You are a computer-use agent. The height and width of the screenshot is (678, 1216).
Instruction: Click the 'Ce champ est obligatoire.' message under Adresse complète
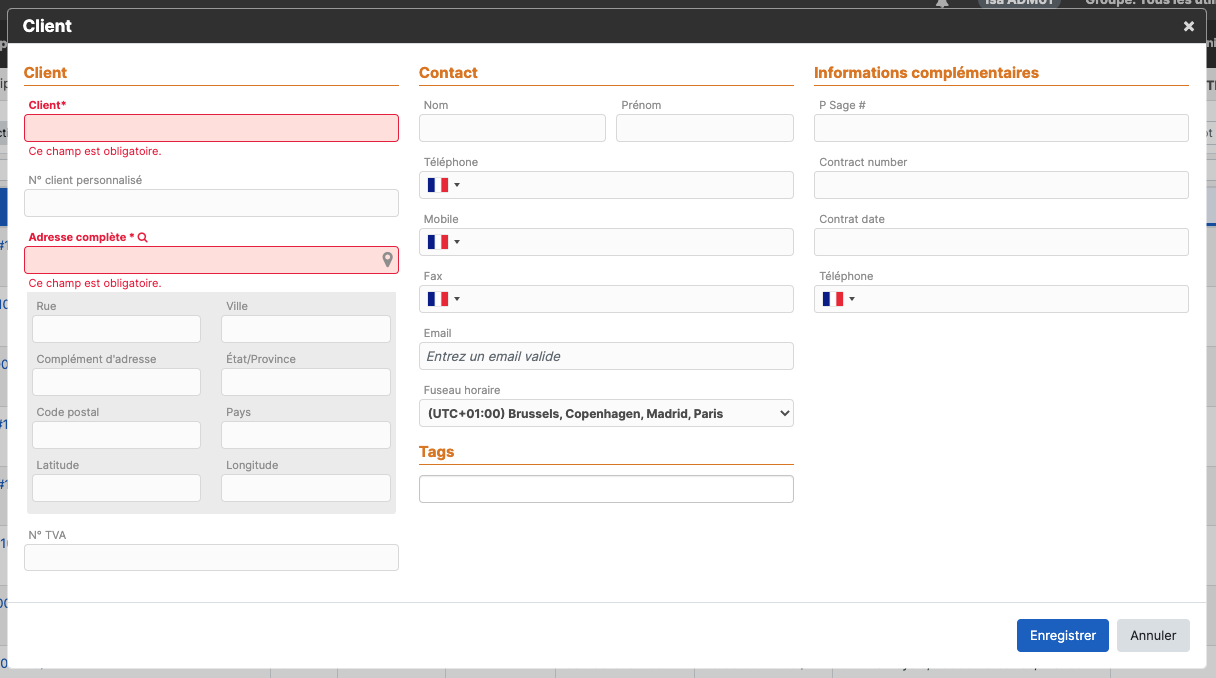[95, 284]
